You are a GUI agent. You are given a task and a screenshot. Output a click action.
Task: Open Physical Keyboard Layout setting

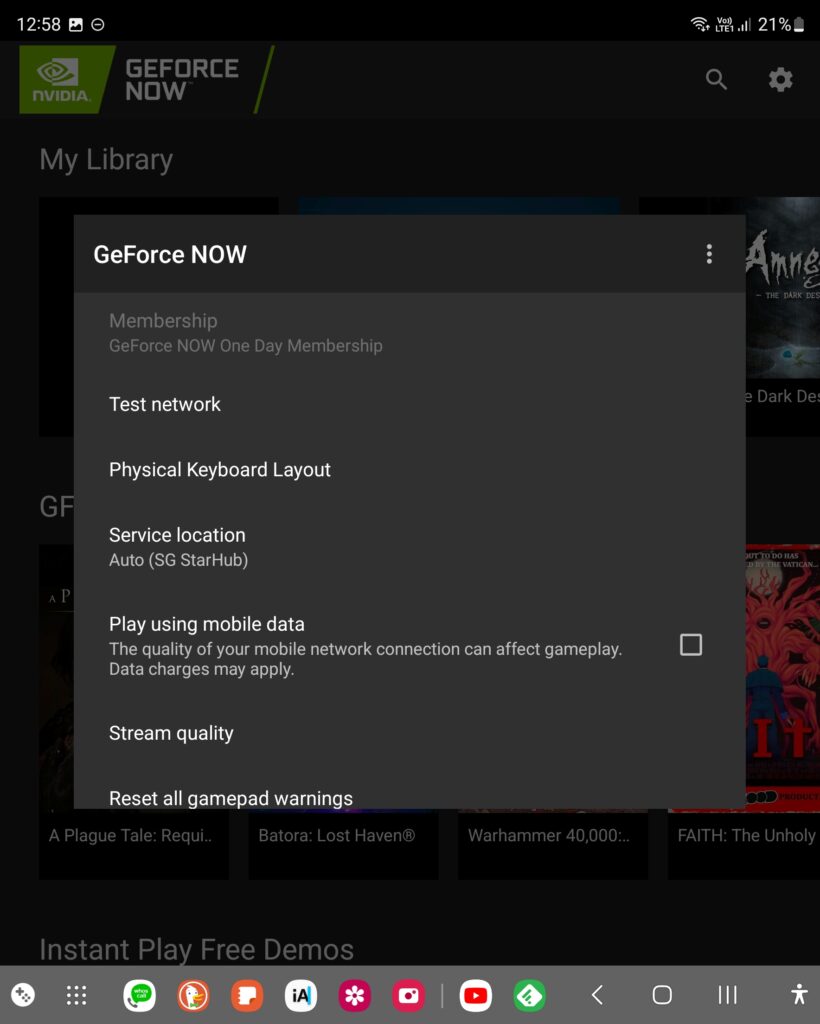coord(409,470)
